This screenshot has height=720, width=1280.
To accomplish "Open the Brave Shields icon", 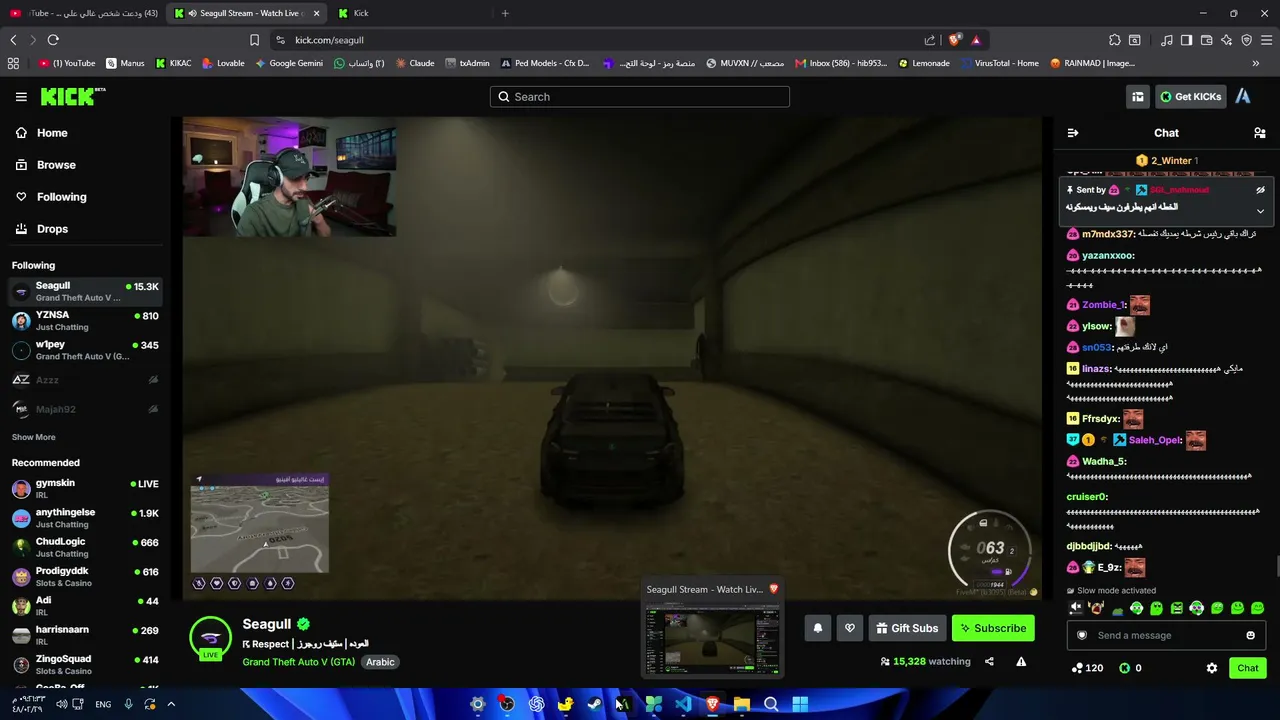I will click(x=955, y=40).
